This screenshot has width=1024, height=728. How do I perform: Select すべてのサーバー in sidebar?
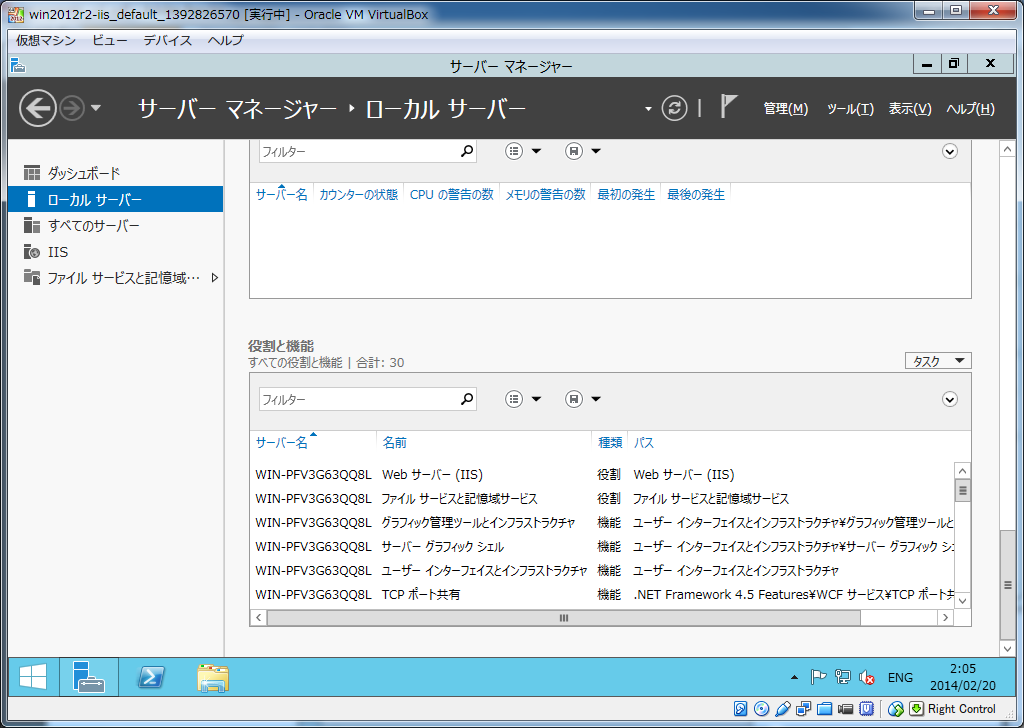[116, 225]
